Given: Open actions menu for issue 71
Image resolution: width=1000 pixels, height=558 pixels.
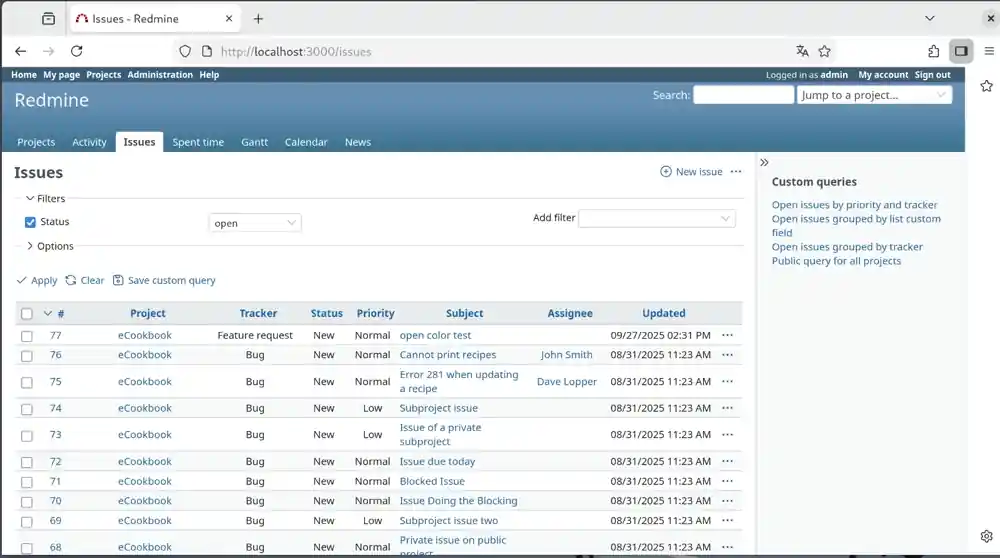Looking at the screenshot, I should (x=728, y=481).
